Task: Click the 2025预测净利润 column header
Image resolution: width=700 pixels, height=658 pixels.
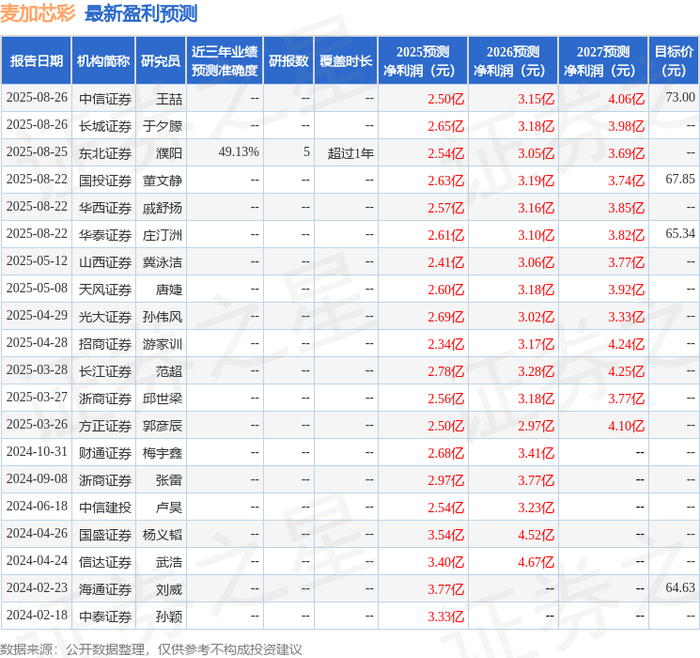Action: (x=423, y=61)
